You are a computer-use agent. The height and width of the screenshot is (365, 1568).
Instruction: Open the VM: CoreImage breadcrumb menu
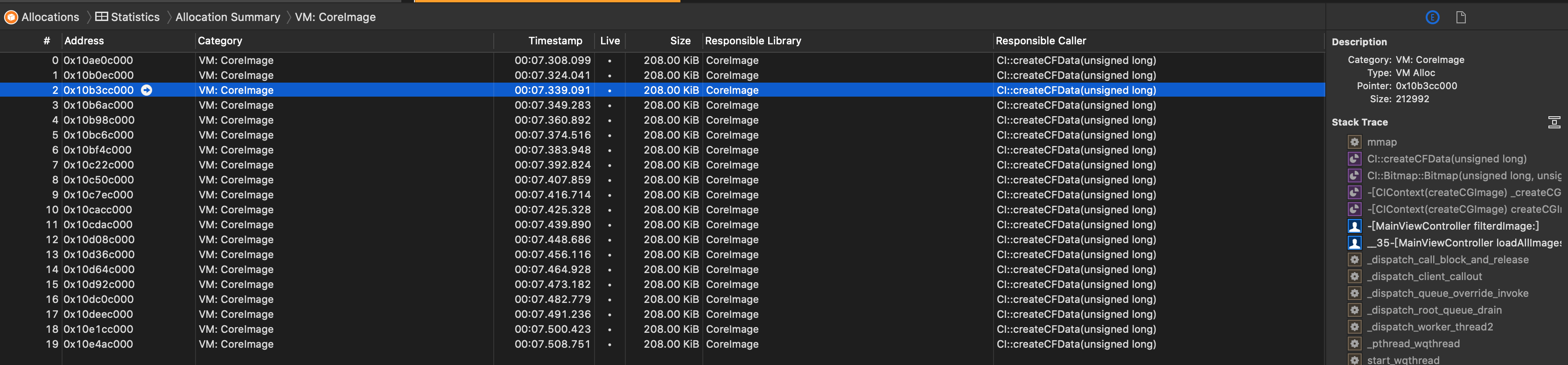[x=335, y=17]
